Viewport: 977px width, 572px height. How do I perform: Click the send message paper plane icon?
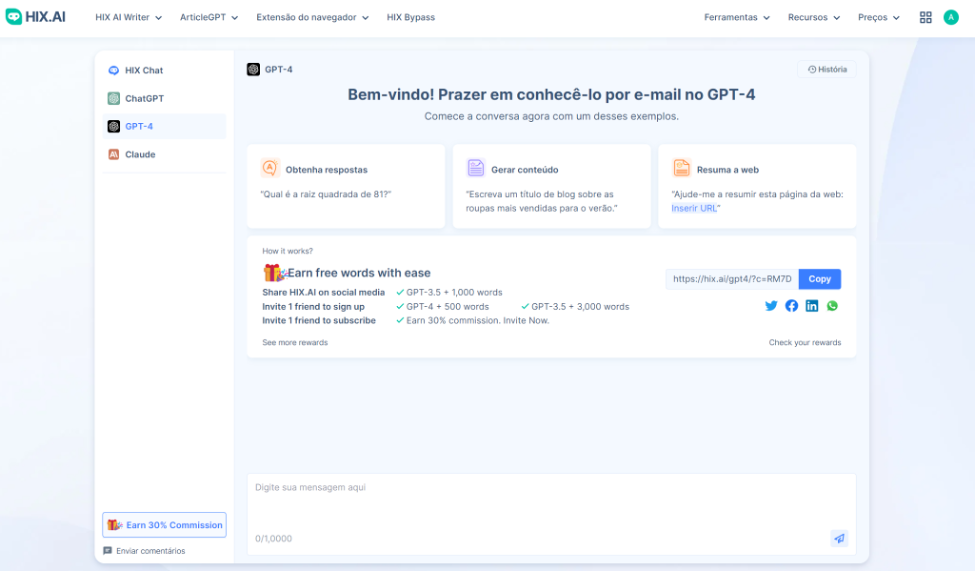pyautogui.click(x=840, y=539)
